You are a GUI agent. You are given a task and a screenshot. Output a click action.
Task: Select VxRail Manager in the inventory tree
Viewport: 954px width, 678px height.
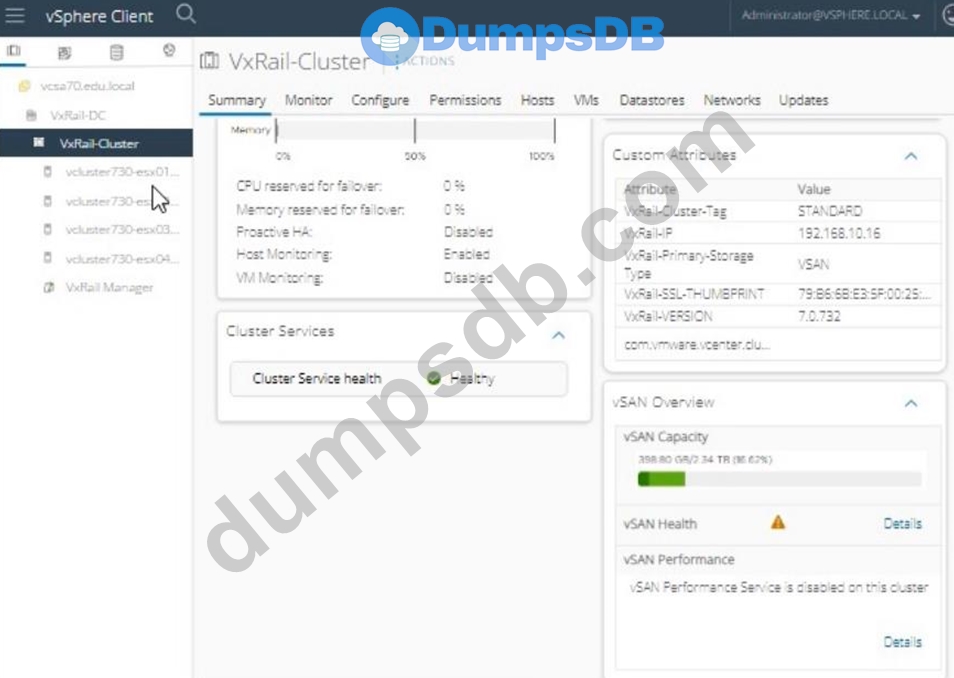(x=109, y=287)
